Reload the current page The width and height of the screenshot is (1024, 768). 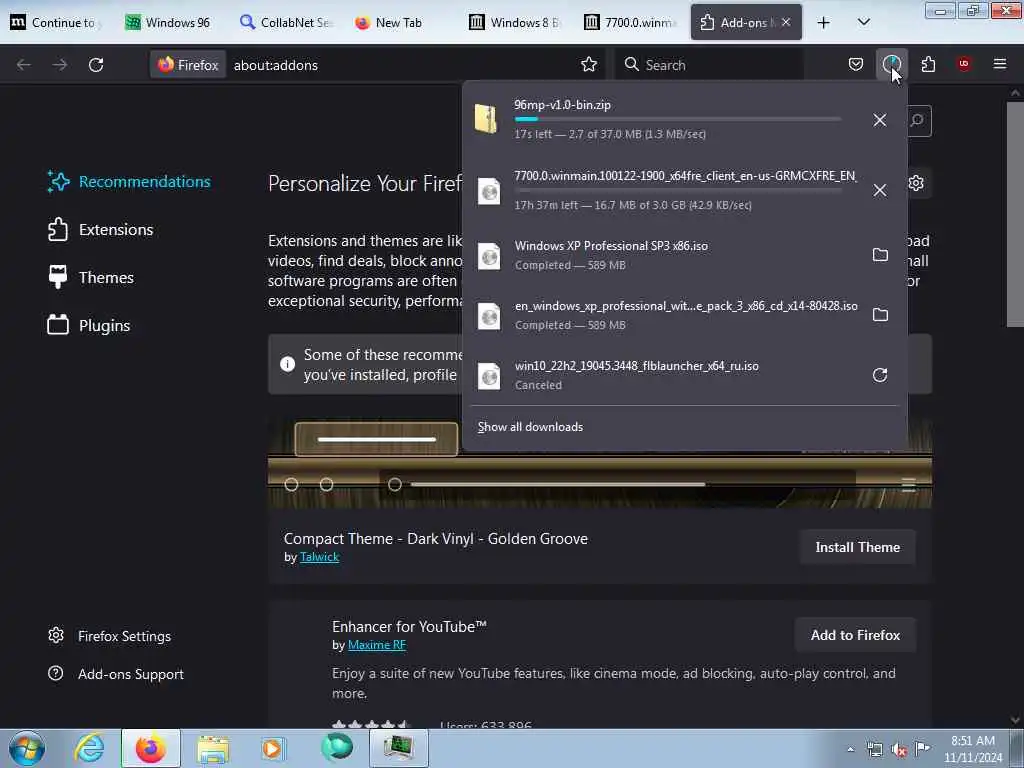[x=96, y=65]
